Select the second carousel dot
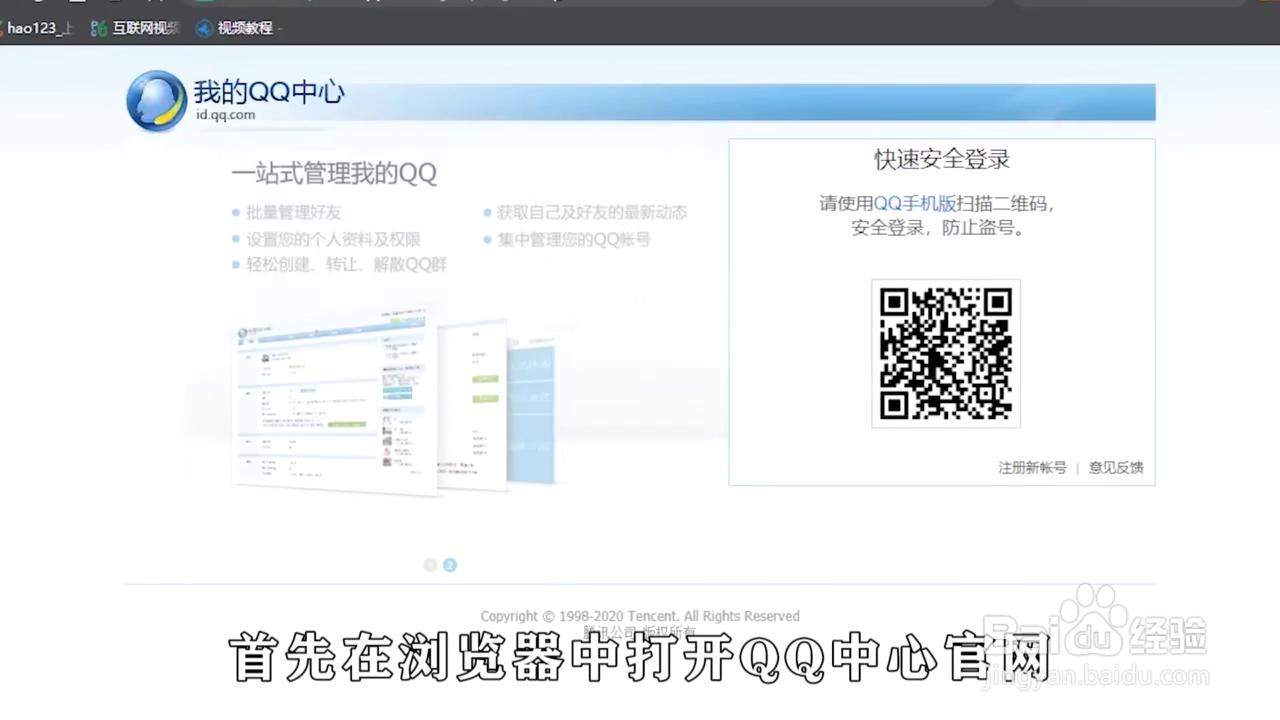This screenshot has width=1280, height=720. (450, 565)
